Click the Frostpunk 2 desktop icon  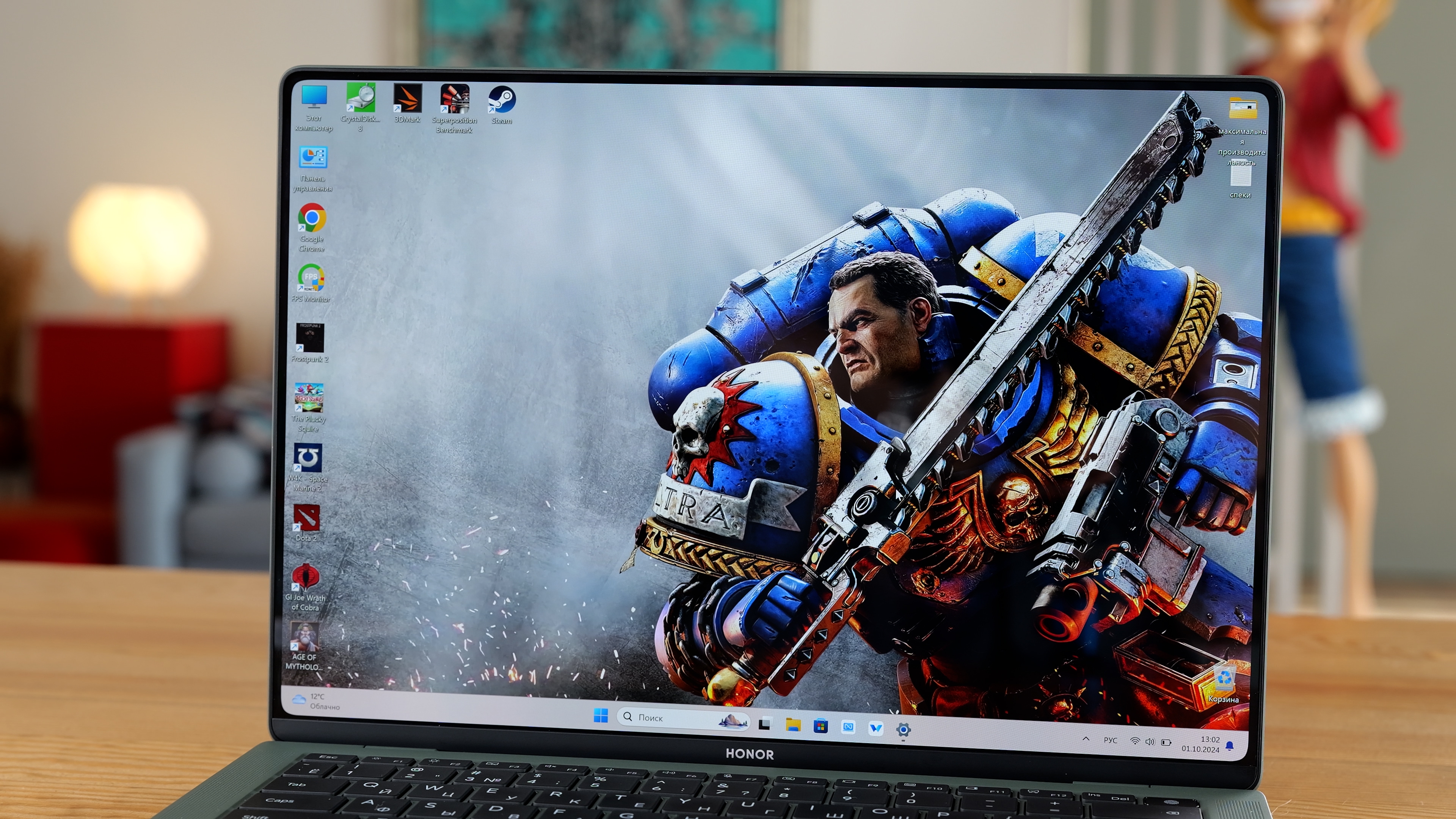[310, 338]
